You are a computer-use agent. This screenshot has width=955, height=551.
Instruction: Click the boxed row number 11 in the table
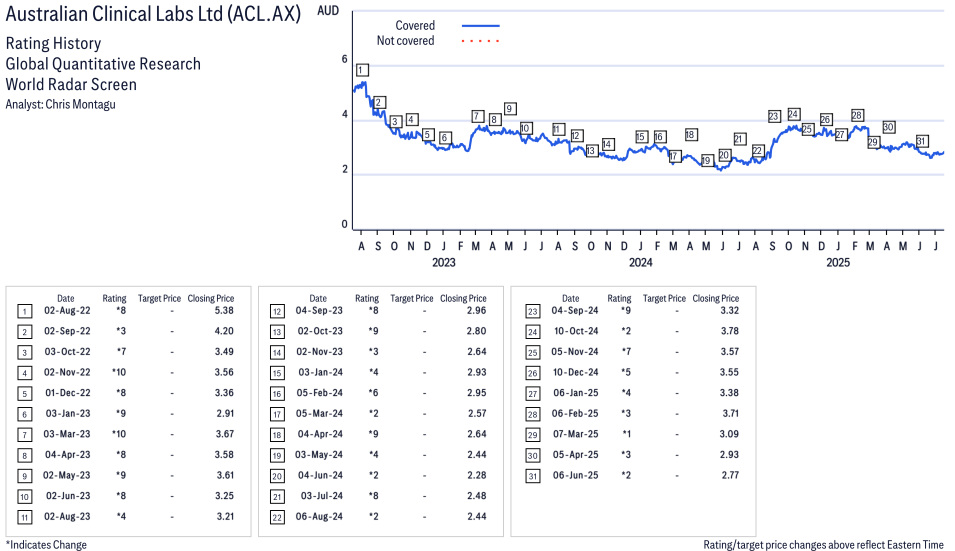pos(24,518)
